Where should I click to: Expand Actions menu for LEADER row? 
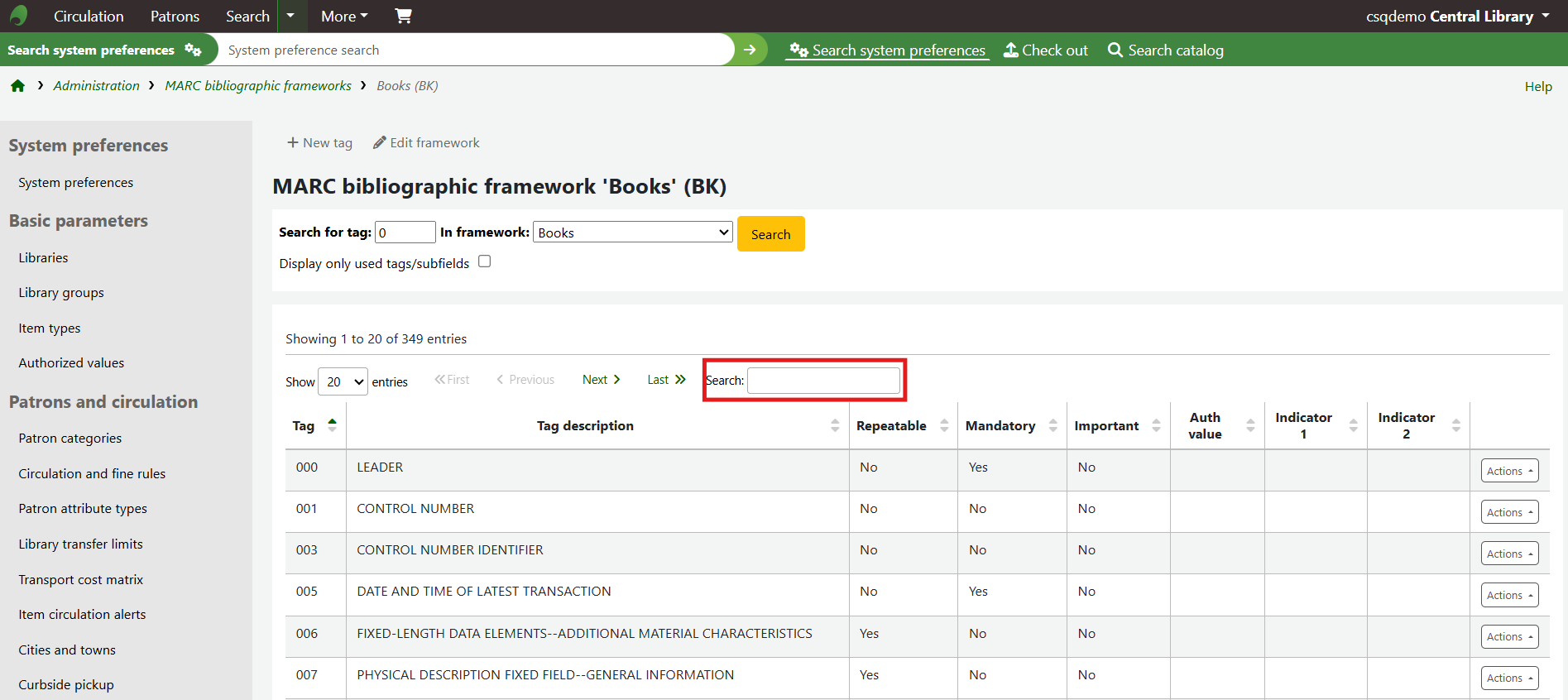[1508, 471]
